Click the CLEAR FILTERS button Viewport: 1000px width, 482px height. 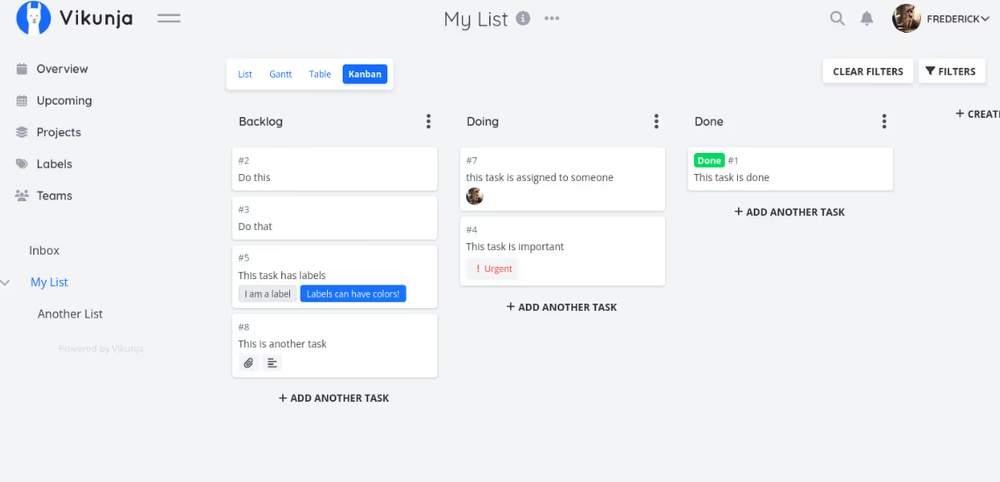pyautogui.click(x=868, y=71)
